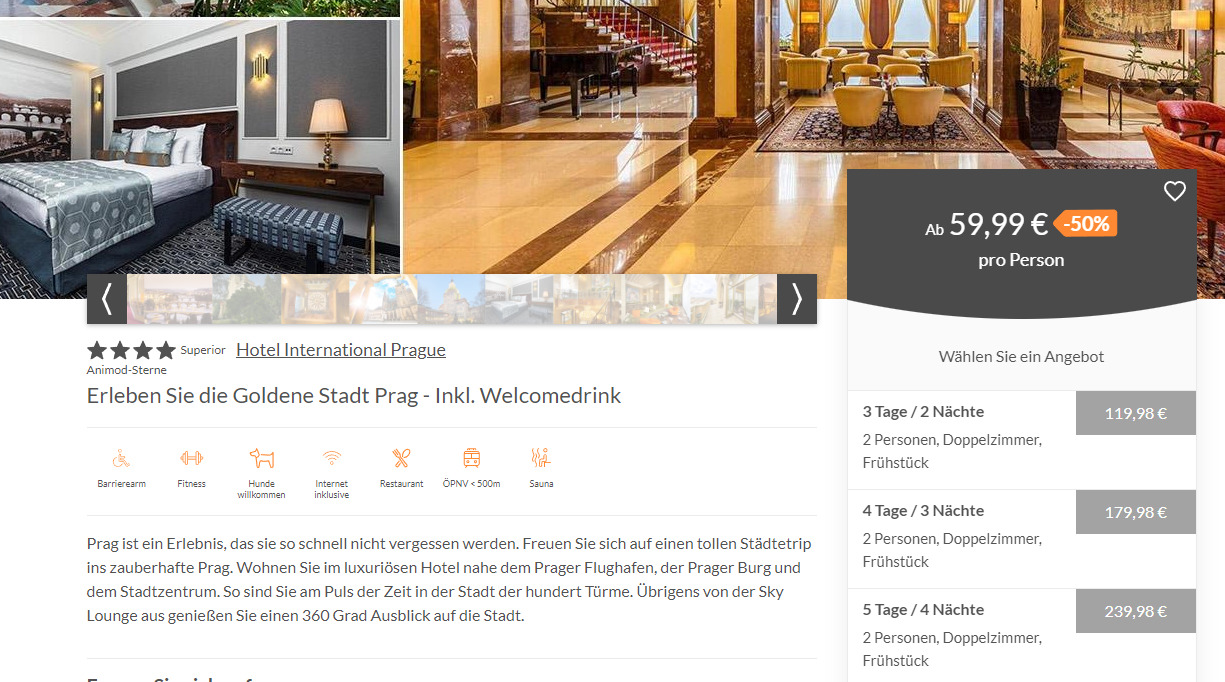Click the Hunde willkommen dog icon
Viewport: 1225px width, 682px height.
click(x=261, y=459)
